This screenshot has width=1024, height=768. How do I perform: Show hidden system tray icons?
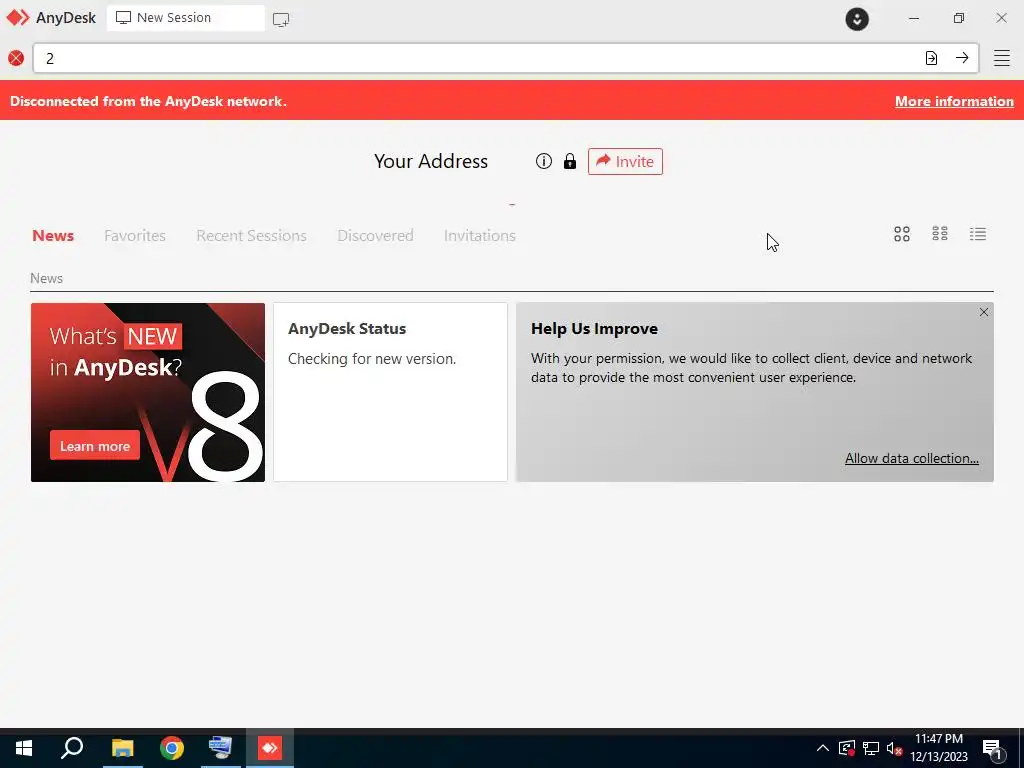[823, 748]
